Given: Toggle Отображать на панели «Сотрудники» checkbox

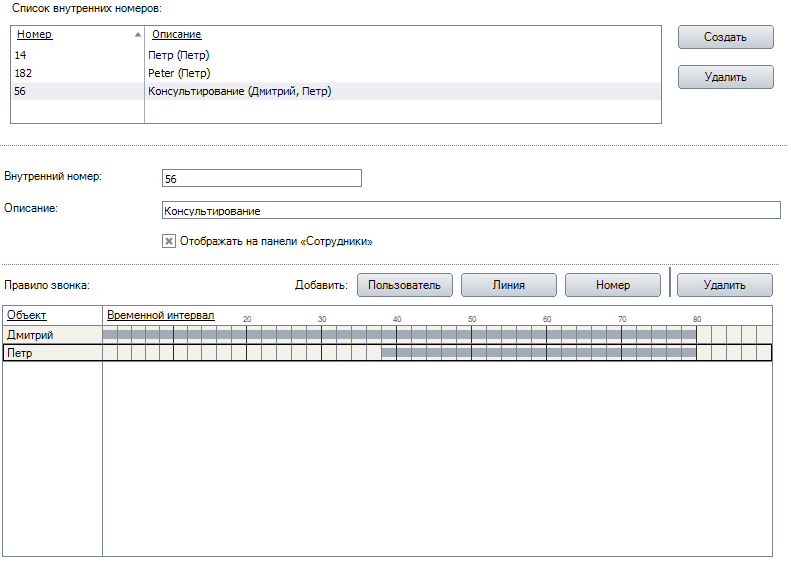Looking at the screenshot, I should click(x=168, y=241).
